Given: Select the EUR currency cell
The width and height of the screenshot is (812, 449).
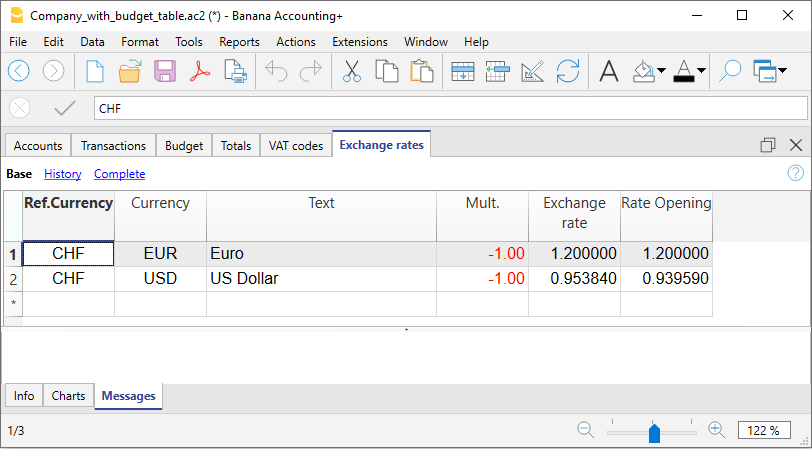Looking at the screenshot, I should tap(161, 254).
